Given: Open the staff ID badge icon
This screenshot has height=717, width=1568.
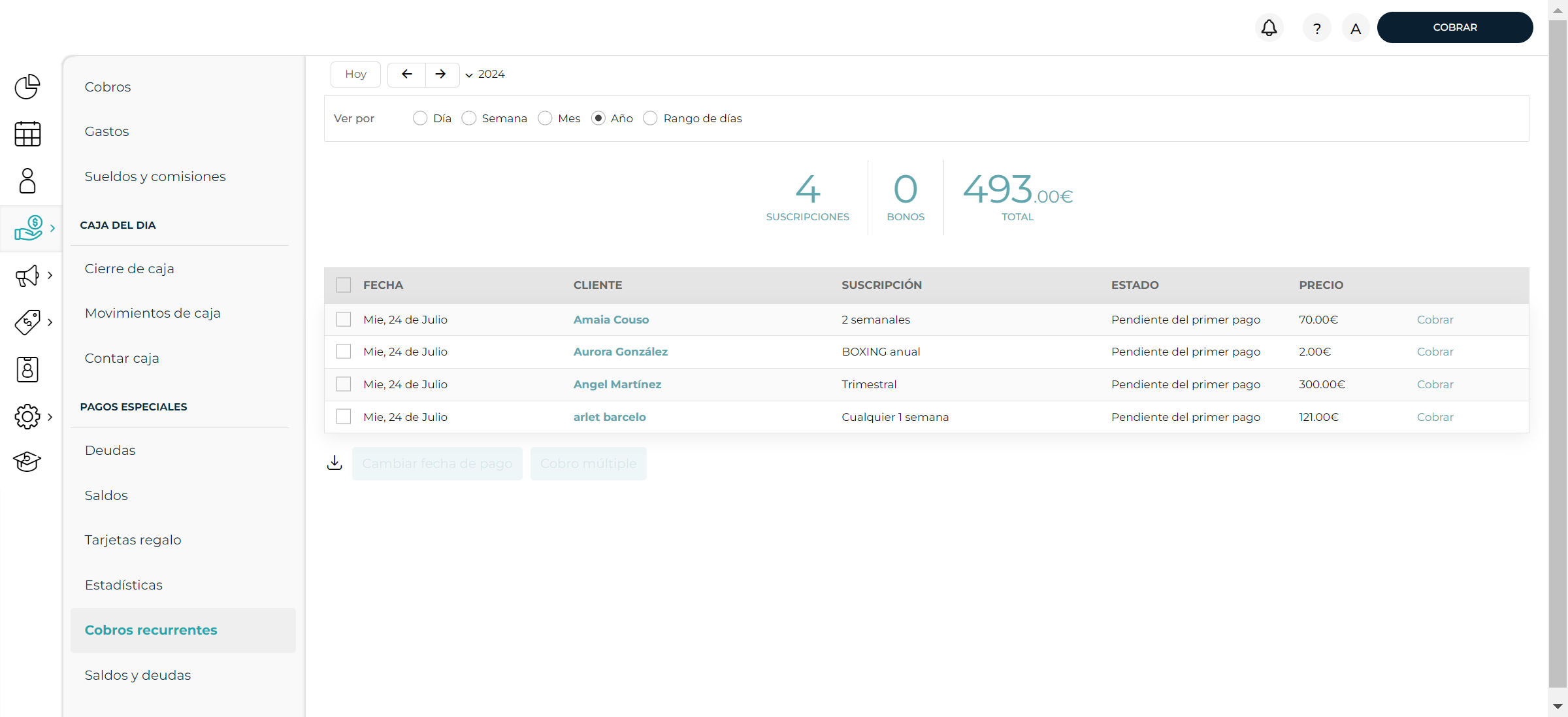Looking at the screenshot, I should click(x=27, y=369).
